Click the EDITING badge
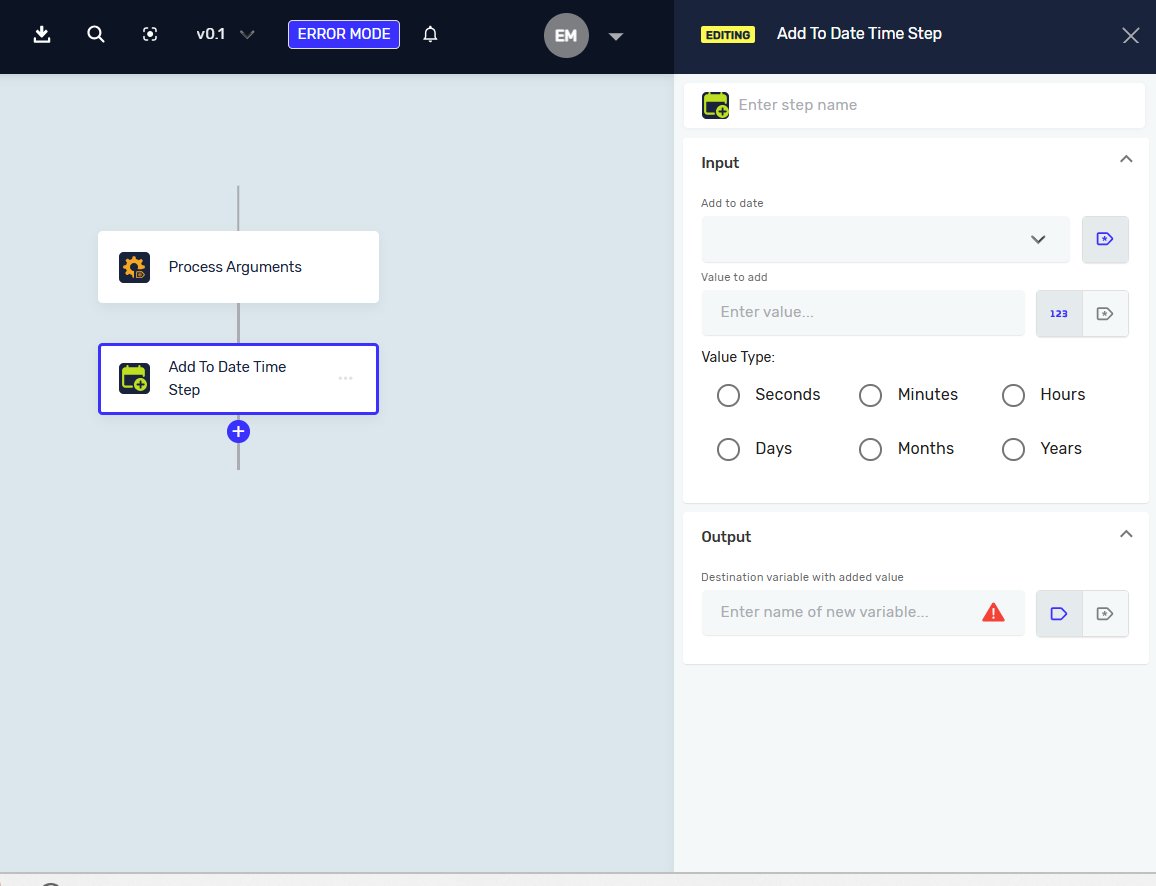The image size is (1156, 886). (x=728, y=35)
